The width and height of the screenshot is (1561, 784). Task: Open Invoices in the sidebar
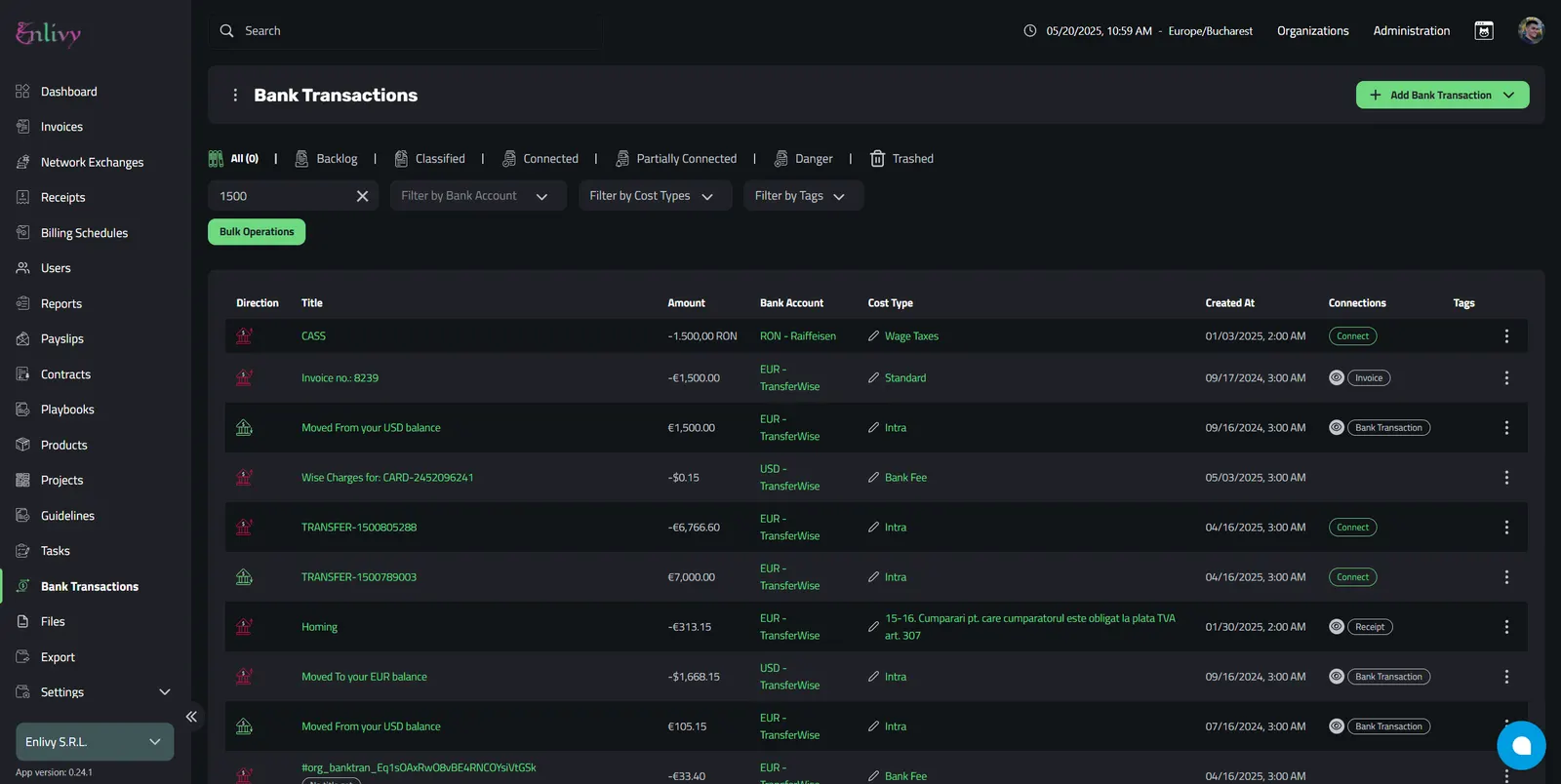(61, 127)
